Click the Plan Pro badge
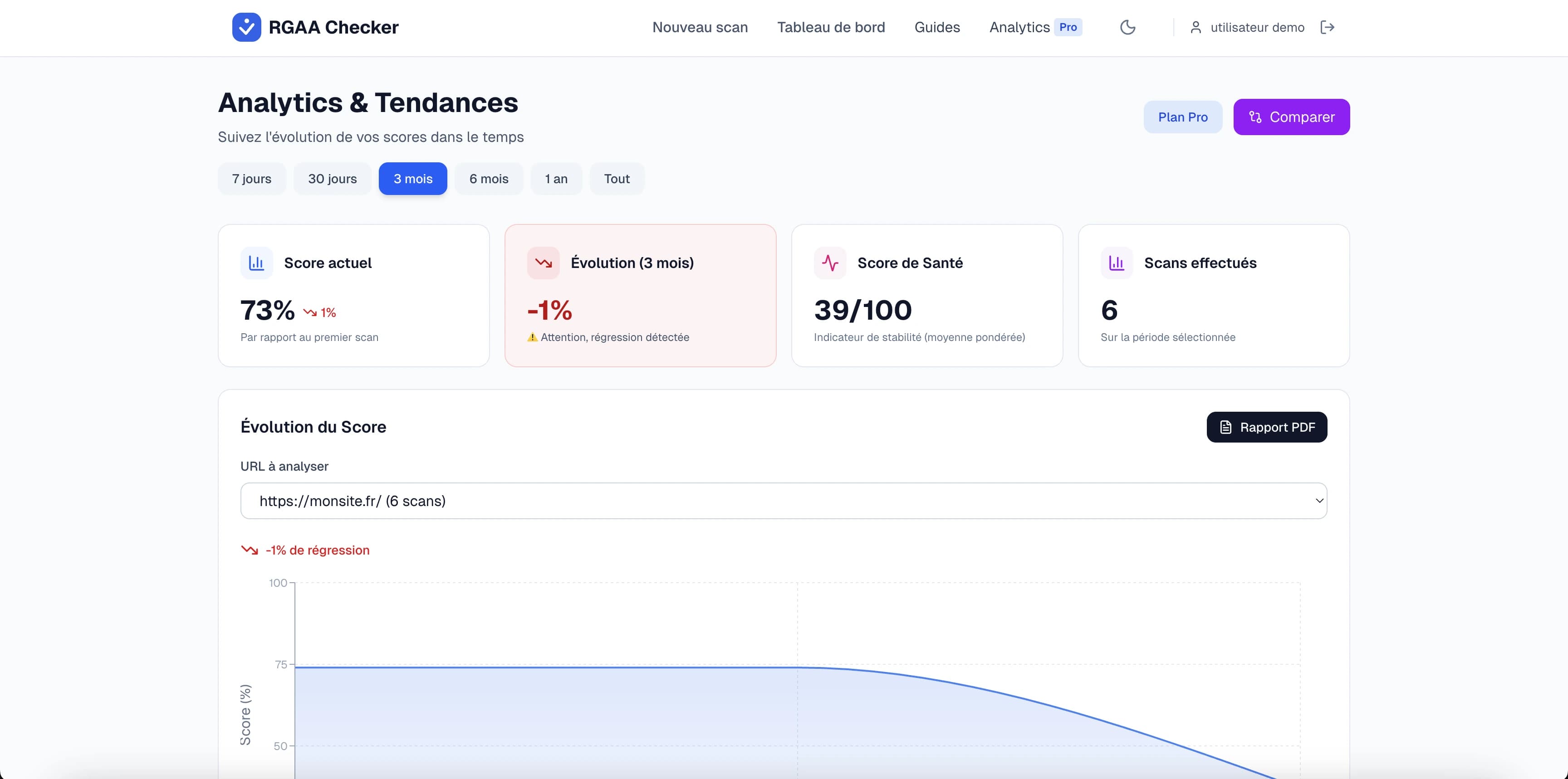 (1182, 117)
